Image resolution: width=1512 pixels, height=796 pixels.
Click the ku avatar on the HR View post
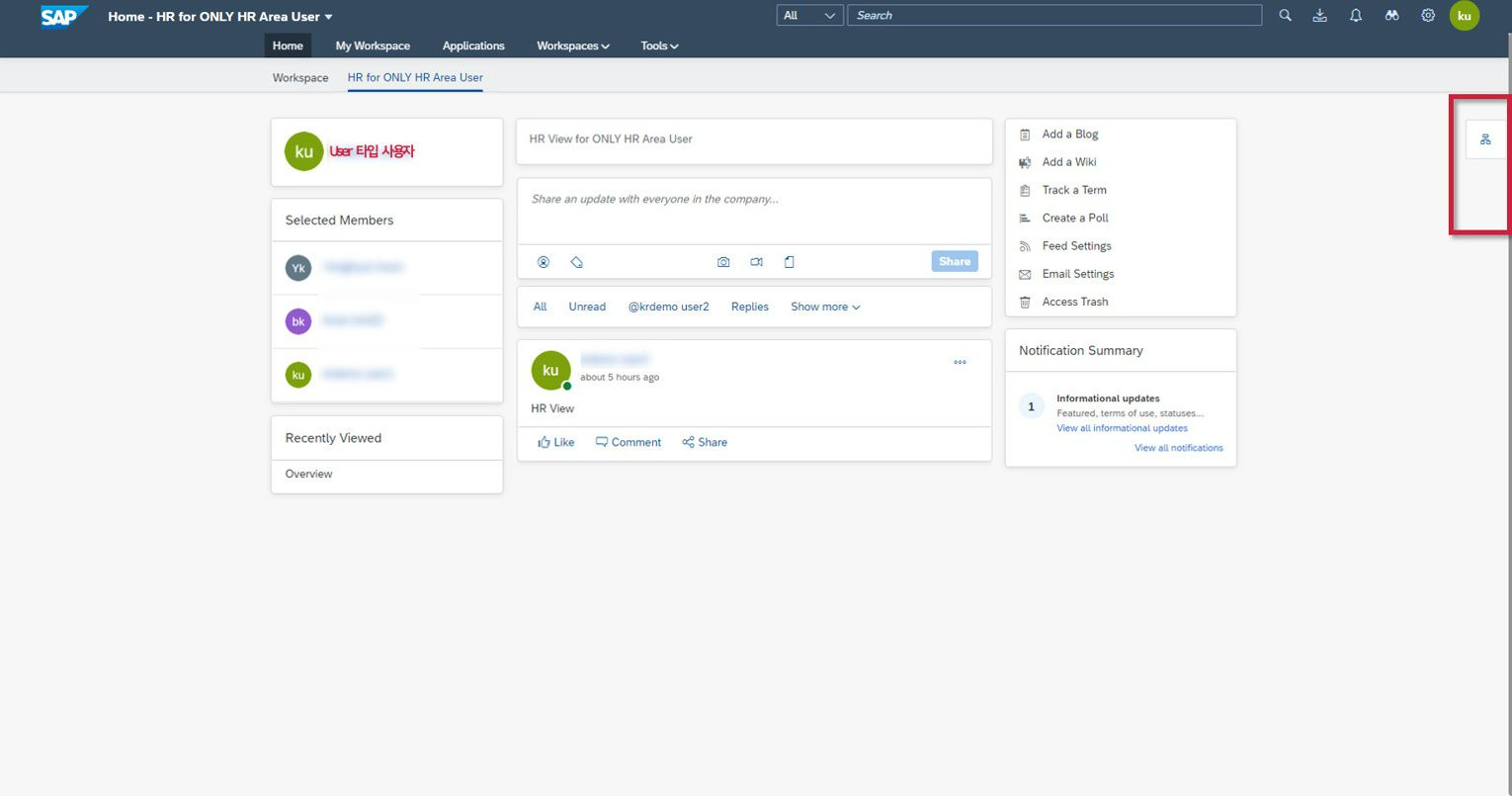click(x=550, y=370)
